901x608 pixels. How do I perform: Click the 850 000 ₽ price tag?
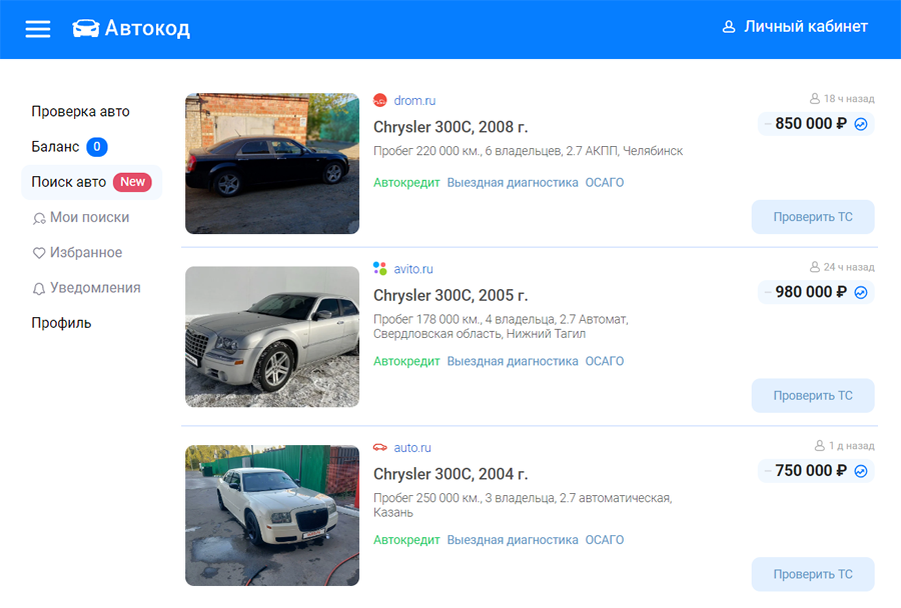coord(811,124)
